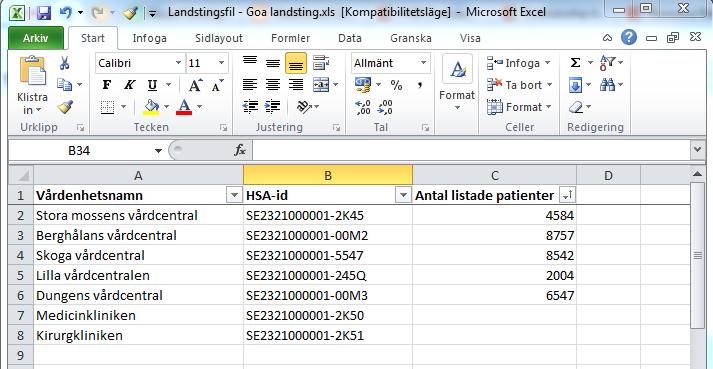The width and height of the screenshot is (713, 369).
Task: Open Antal listade patienter filter dropdown
Action: point(567,196)
